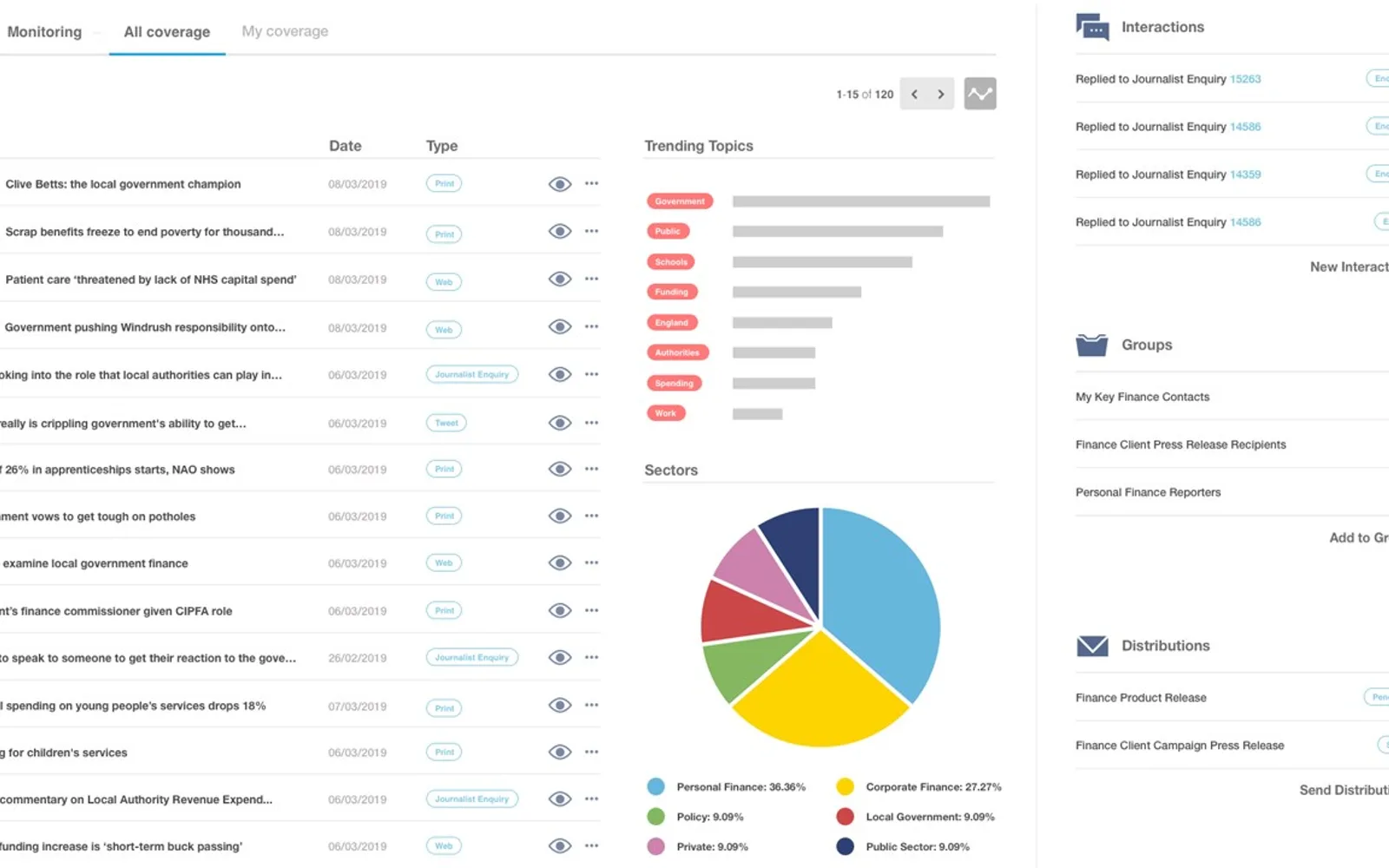Click the Monitoring breadcrumb item
The height and width of the screenshot is (868, 1389).
point(44,32)
